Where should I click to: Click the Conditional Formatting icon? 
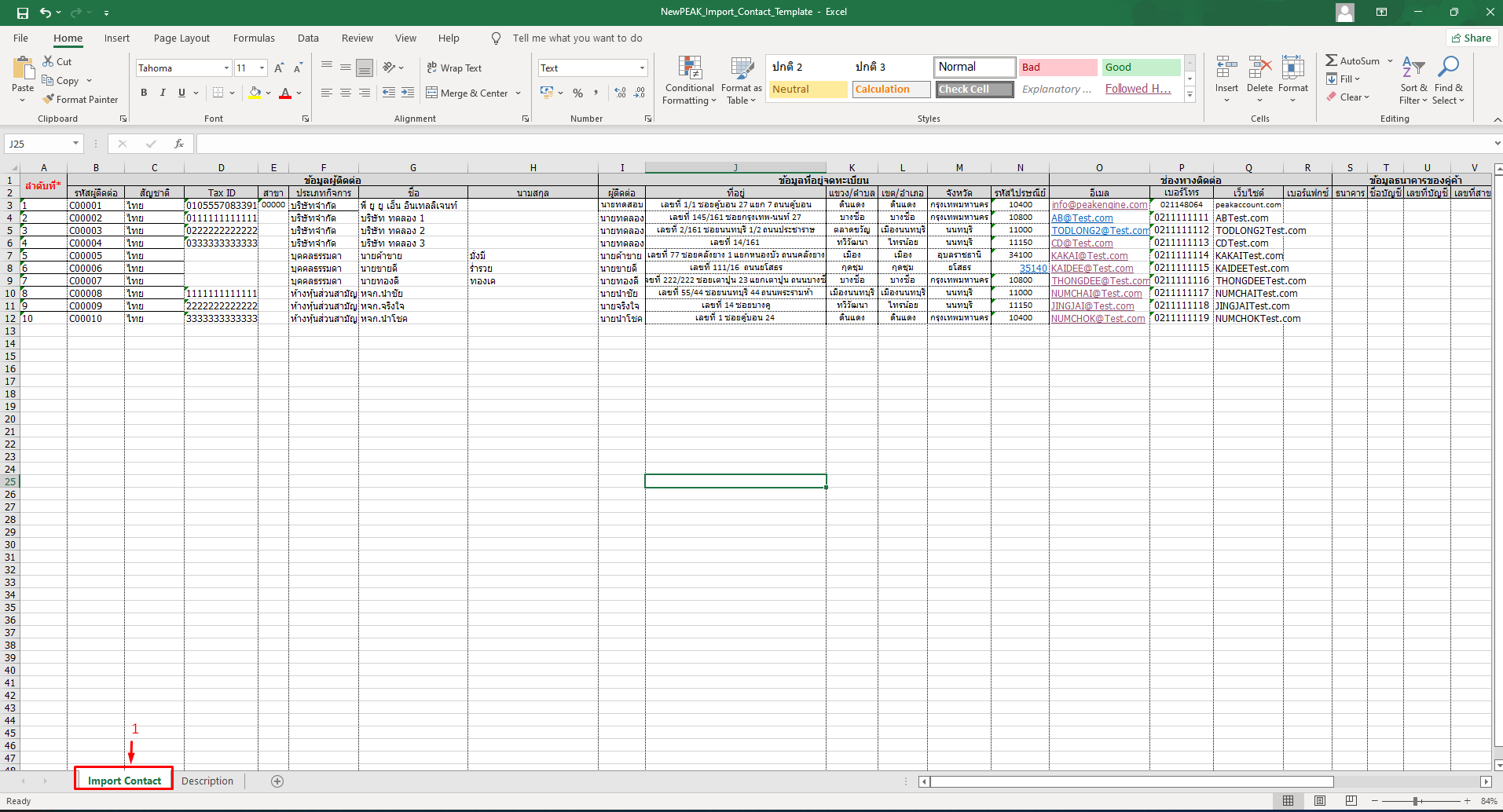pyautogui.click(x=690, y=68)
